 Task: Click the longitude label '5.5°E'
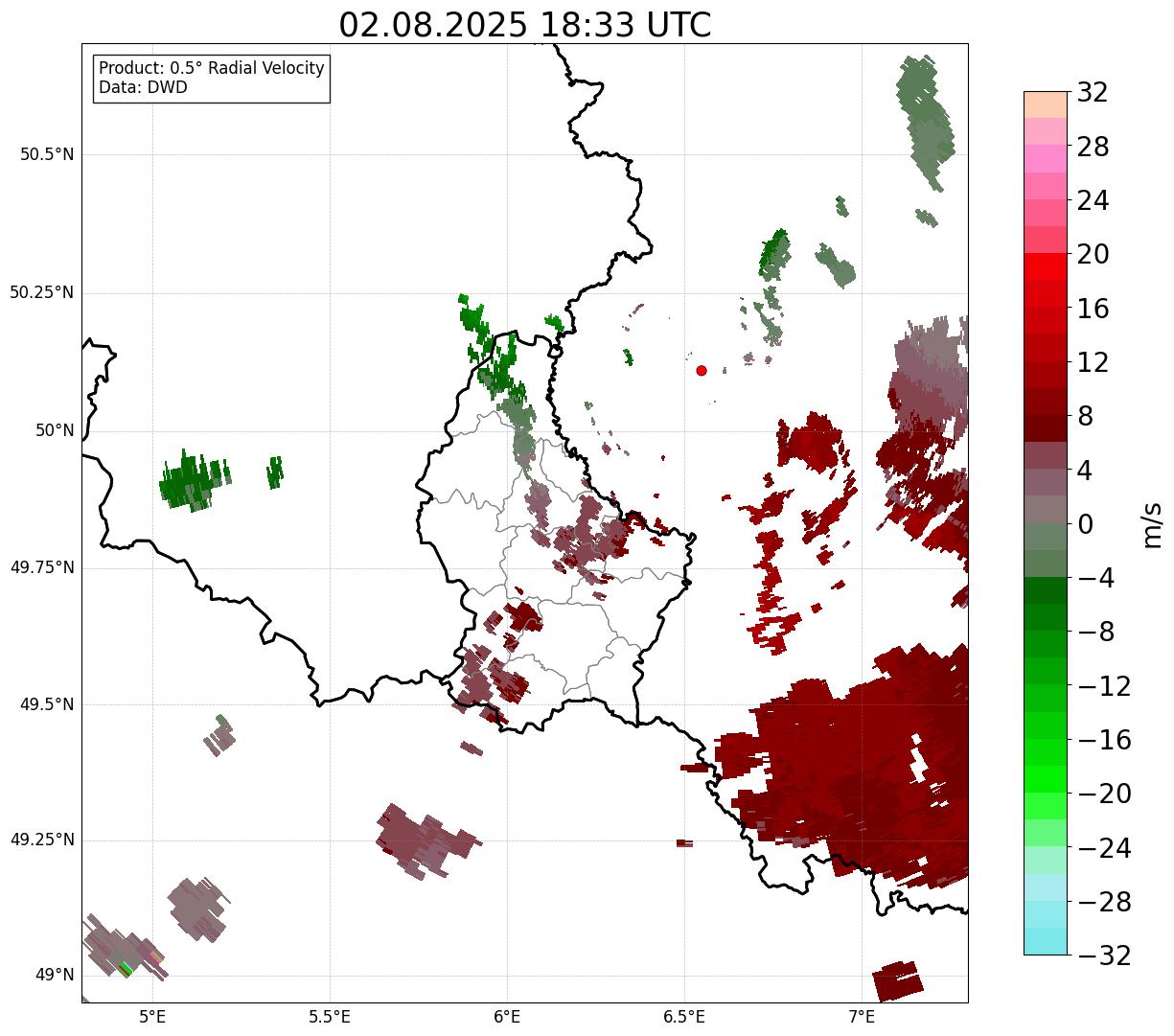(x=330, y=1016)
